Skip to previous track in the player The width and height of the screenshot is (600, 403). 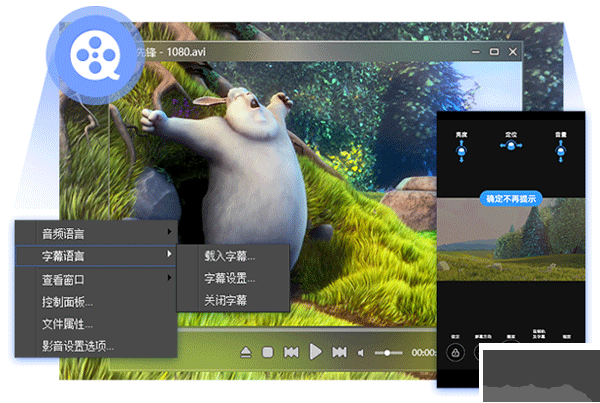tap(291, 352)
